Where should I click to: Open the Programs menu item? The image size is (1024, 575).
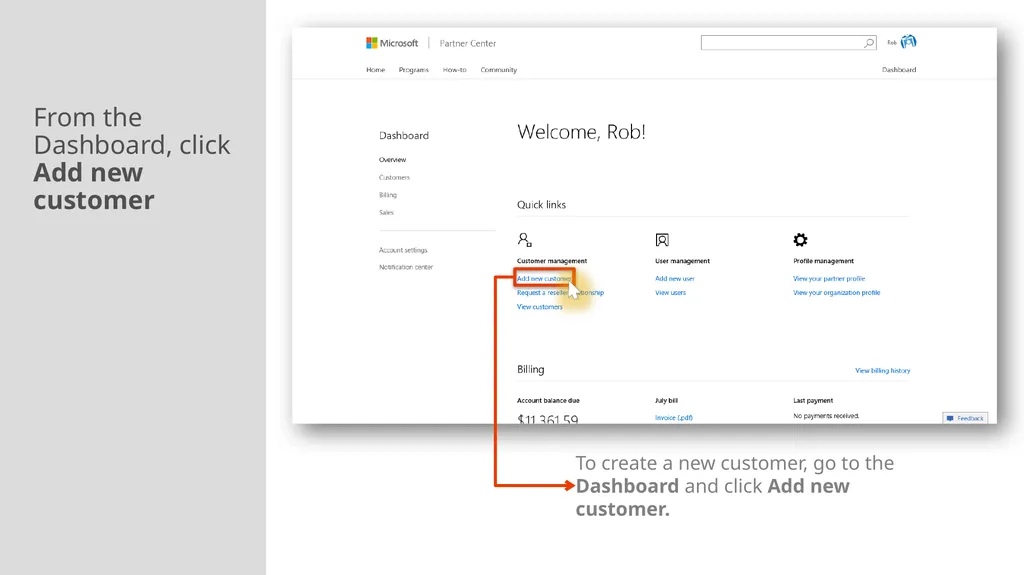coord(413,70)
